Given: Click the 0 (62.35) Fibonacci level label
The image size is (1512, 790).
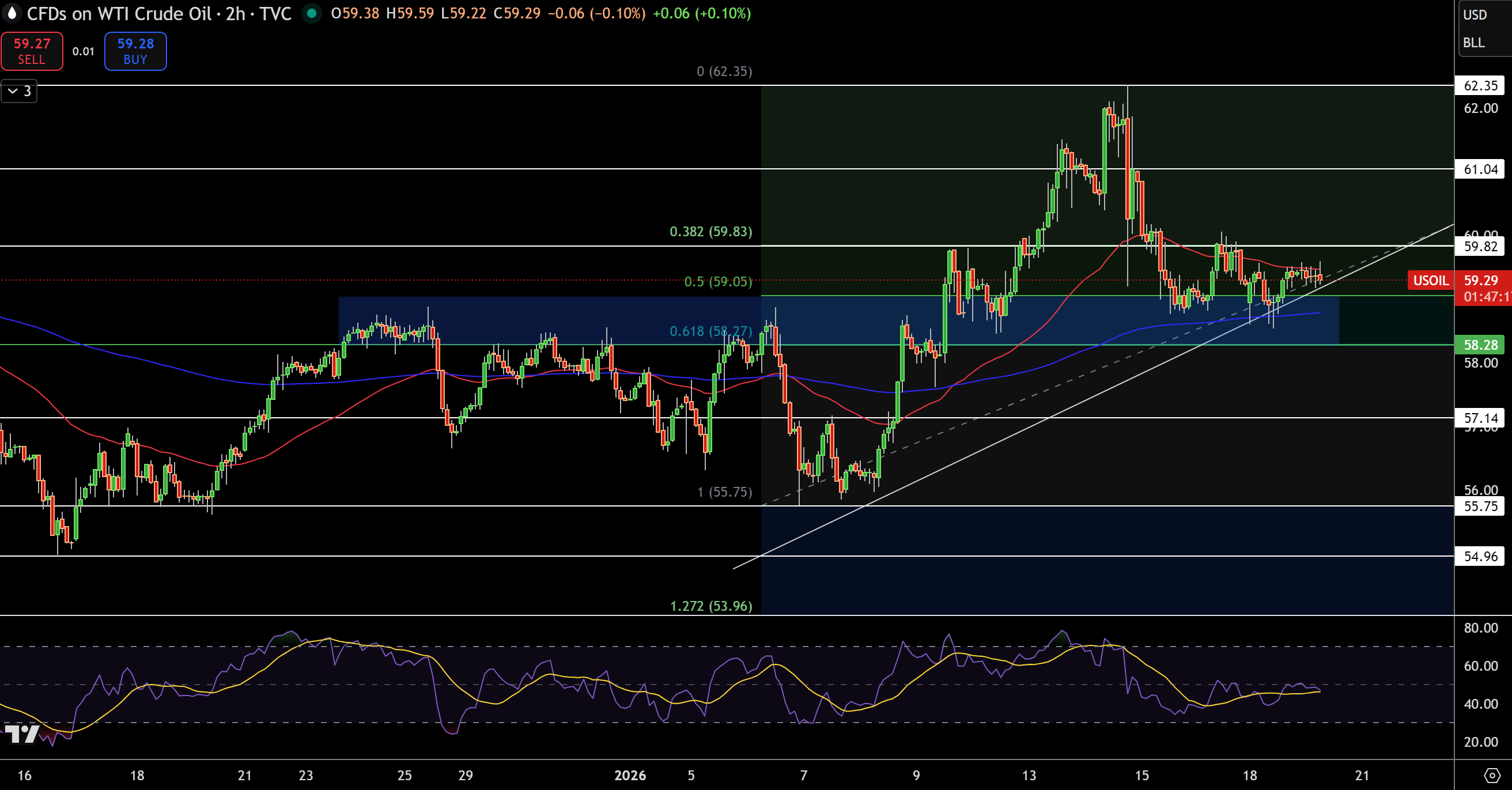Looking at the screenshot, I should (724, 71).
